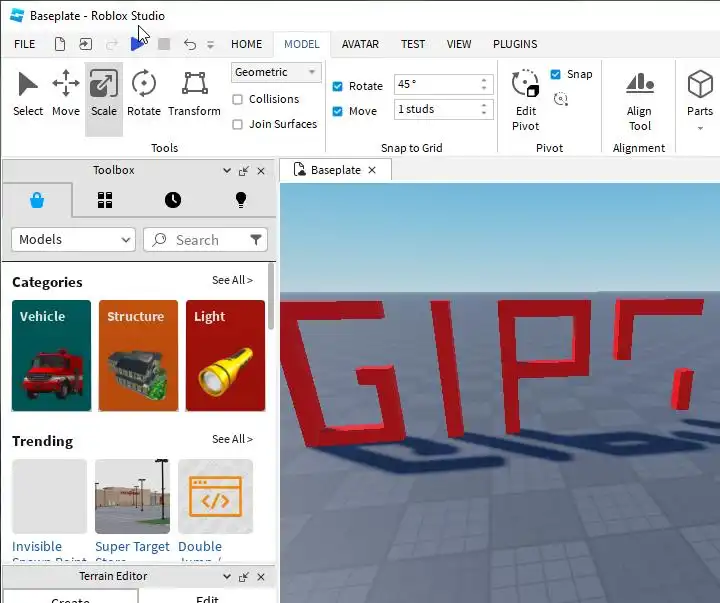The image size is (720, 603).
Task: Start playtest with the blue Play icon
Action: pos(137,44)
